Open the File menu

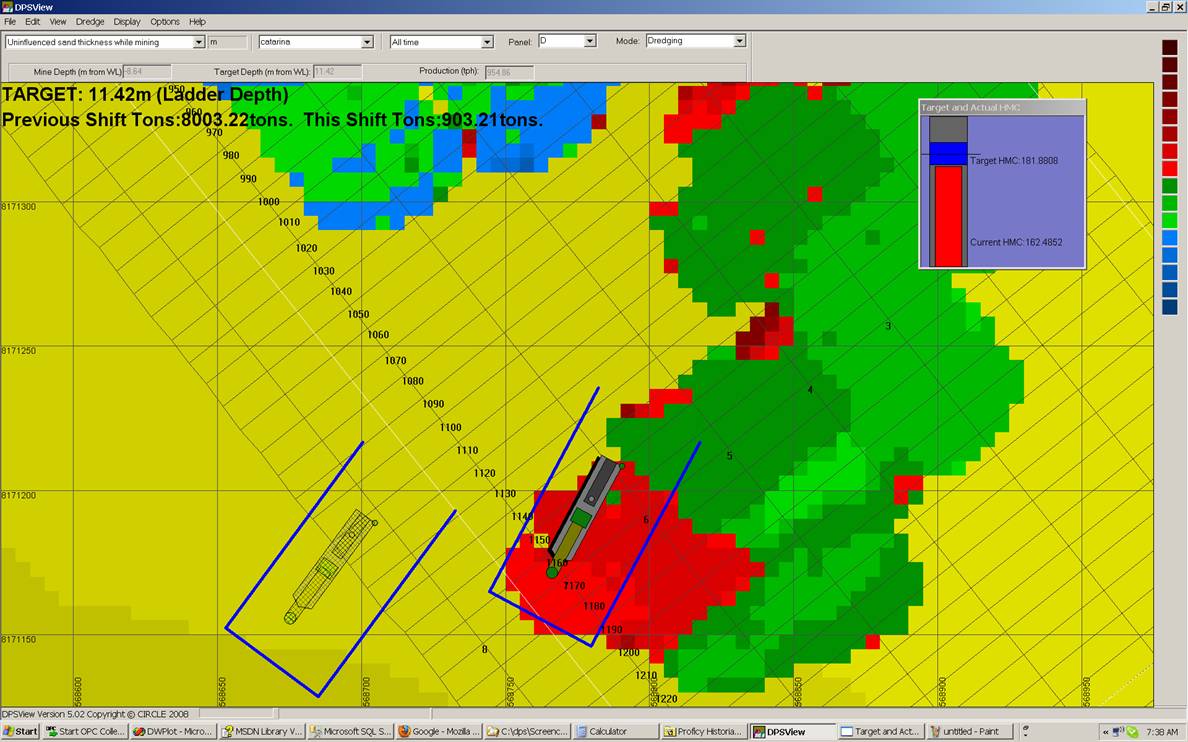coord(10,21)
